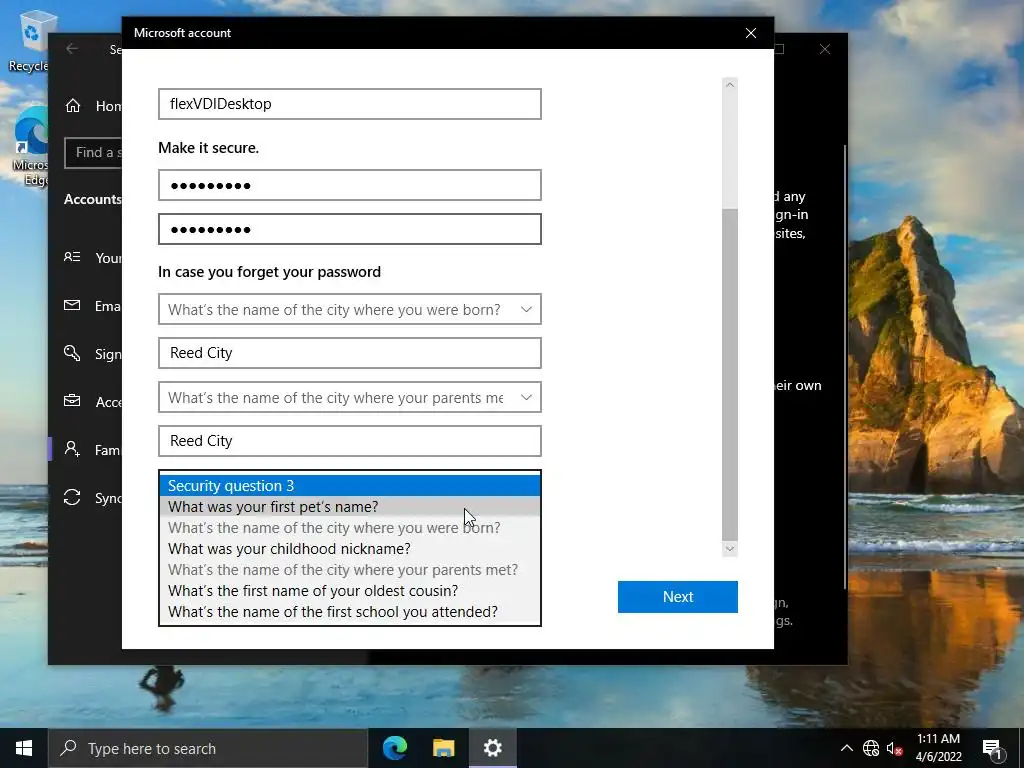The width and height of the screenshot is (1024, 768).
Task: Close the Settings window behind the dialog
Action: point(825,49)
